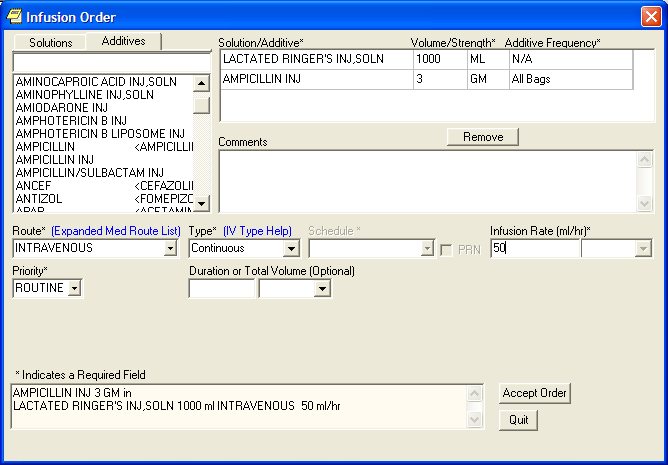This screenshot has height=465, width=668.
Task: Click the Accept Order button
Action: [x=534, y=393]
